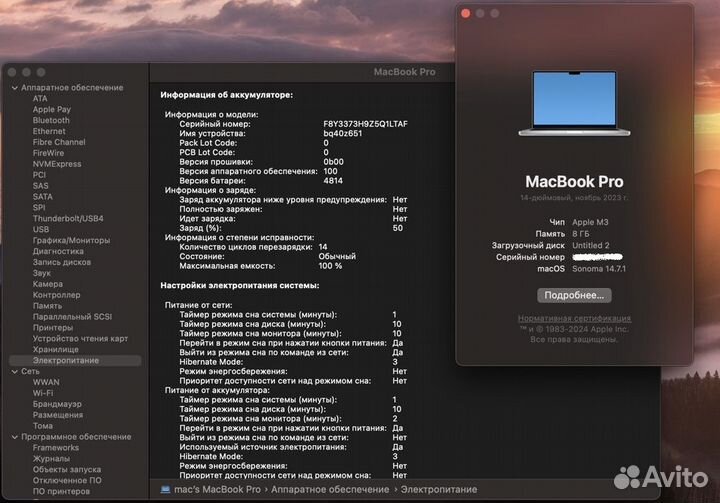Click the Untitled 2 startup disk value
Image resolution: width=720 pixels, height=503 pixels.
point(591,245)
